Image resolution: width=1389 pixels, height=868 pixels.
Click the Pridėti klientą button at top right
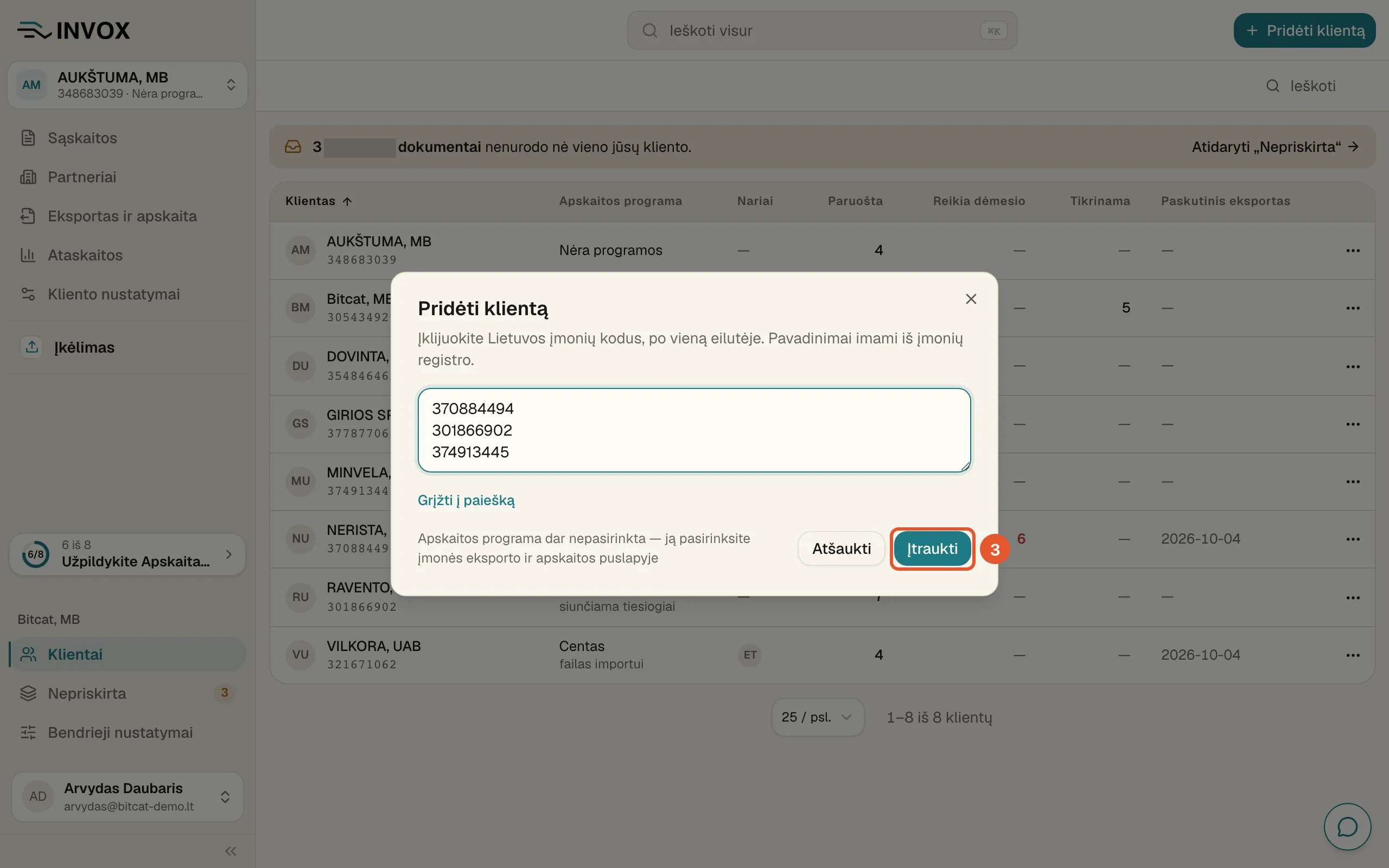1304,30
